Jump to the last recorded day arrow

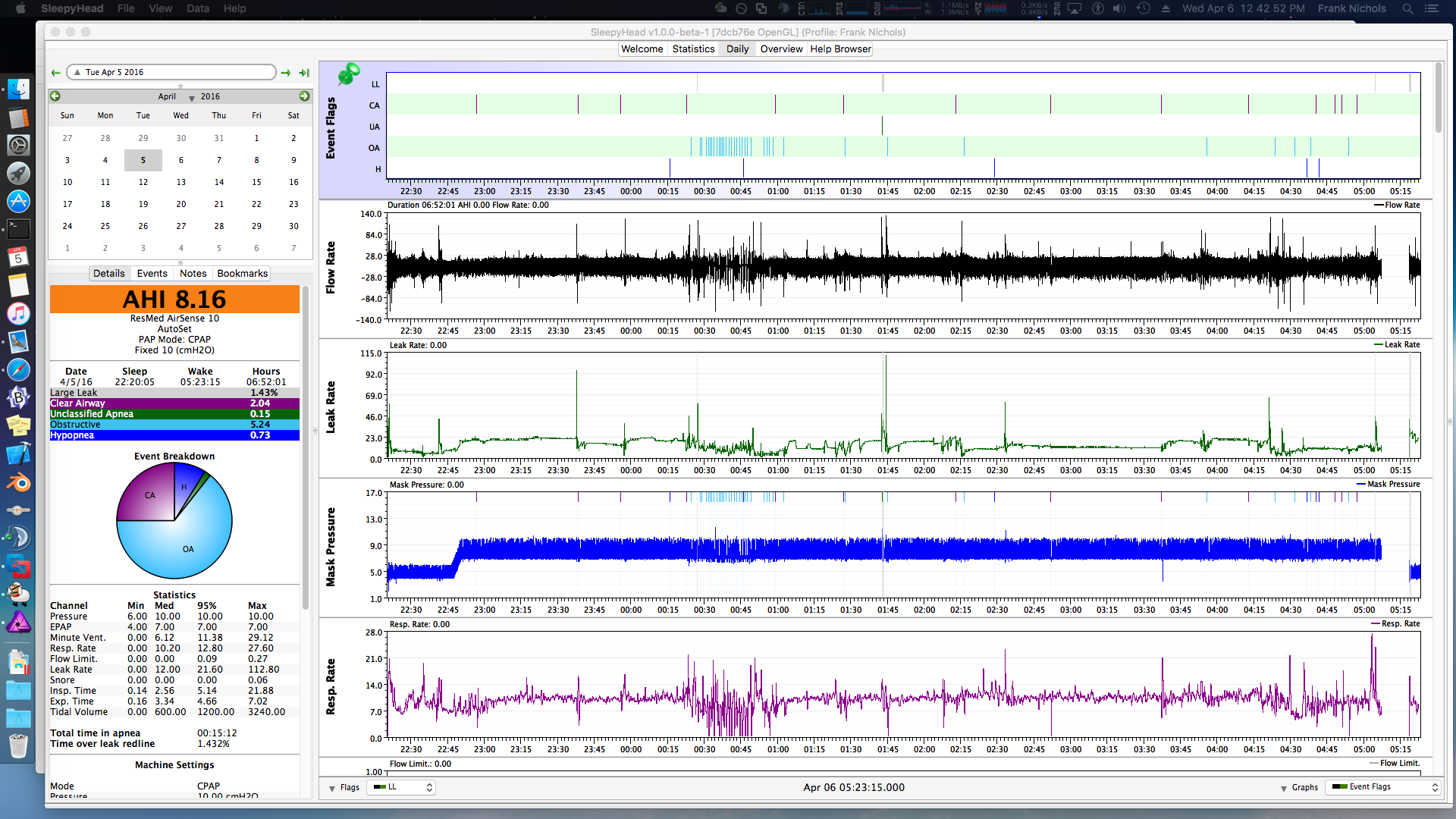304,73
